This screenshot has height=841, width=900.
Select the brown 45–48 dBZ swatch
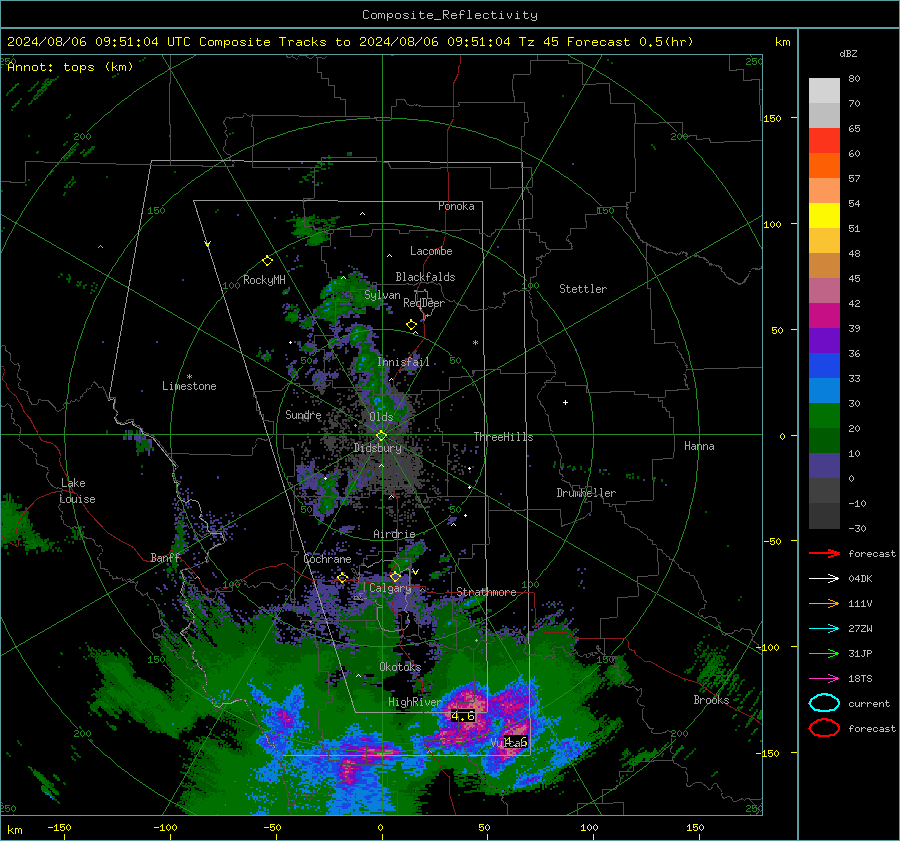click(x=824, y=266)
